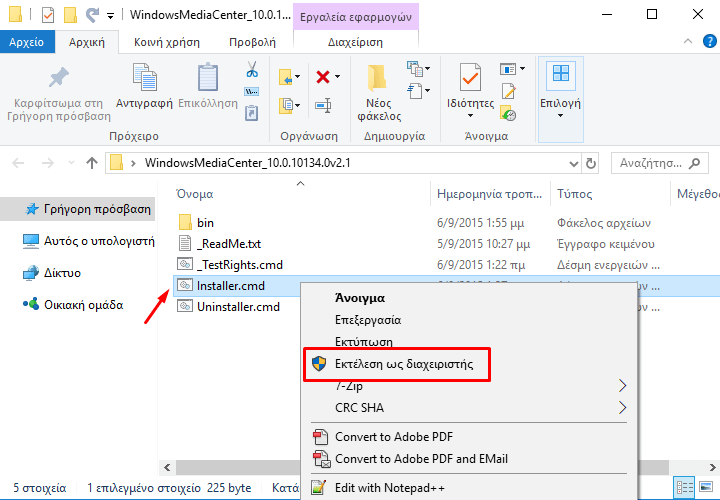Switch to the Διαχείριση (Manage) tab
Screen dimensions: 720x500
pyautogui.click(x=355, y=42)
